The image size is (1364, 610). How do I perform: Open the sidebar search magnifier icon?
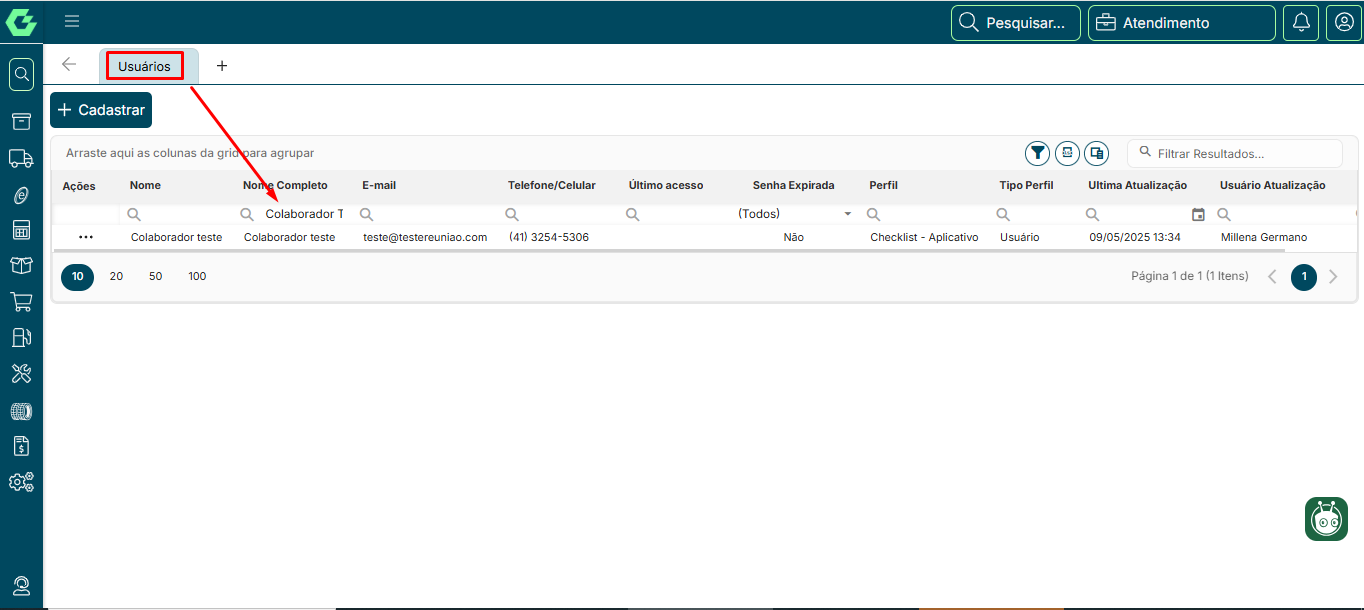click(21, 74)
